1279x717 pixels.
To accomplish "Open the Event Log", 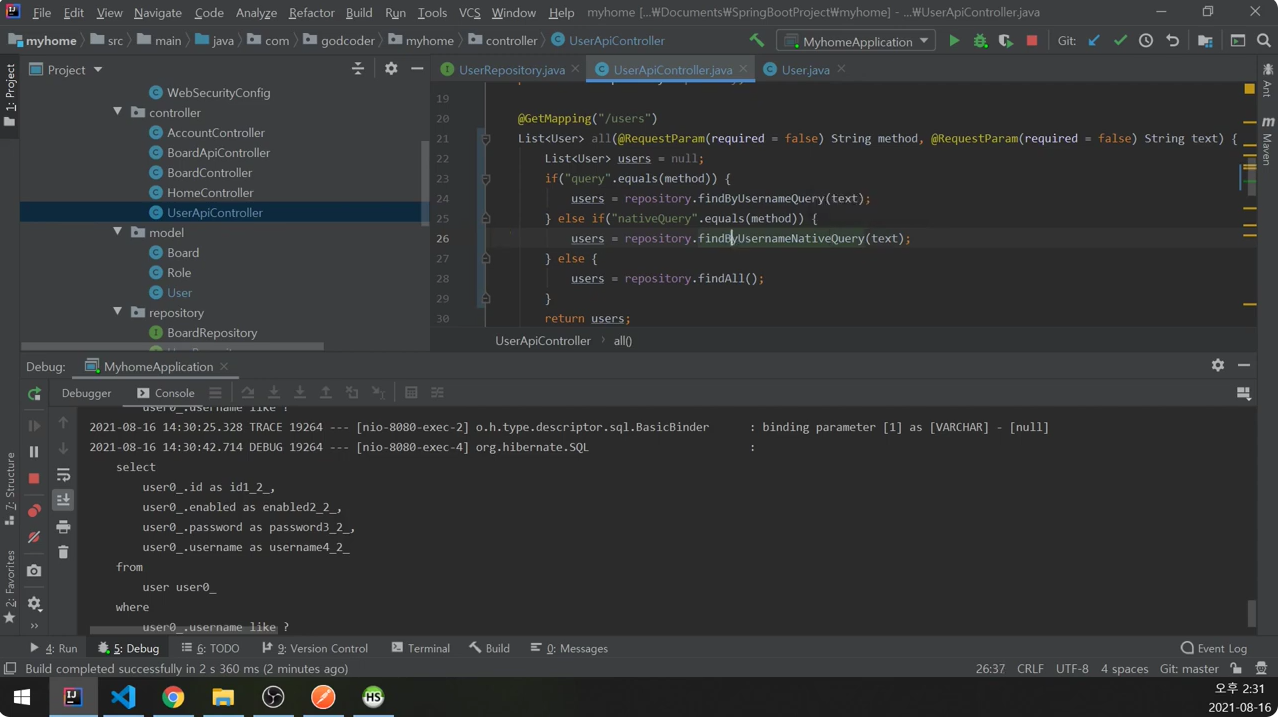I will [x=1213, y=648].
